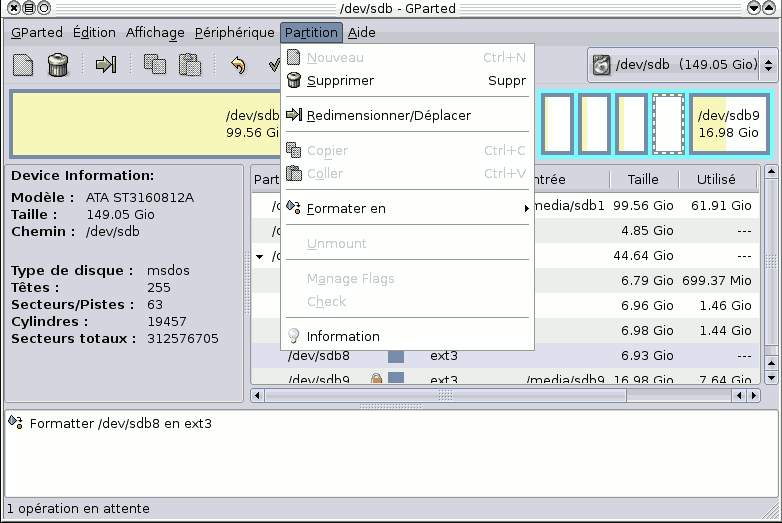
Task: Click the hard disk icon in device selector
Action: 602,65
